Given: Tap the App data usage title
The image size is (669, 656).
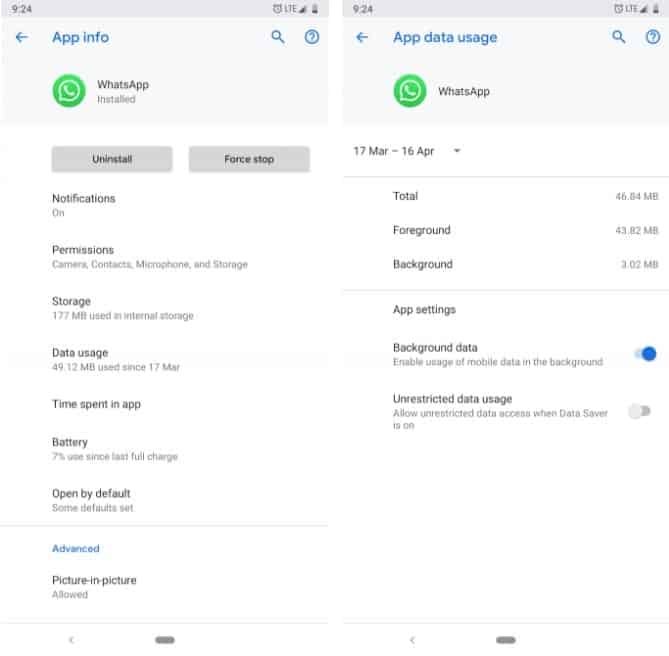Looking at the screenshot, I should tap(445, 38).
